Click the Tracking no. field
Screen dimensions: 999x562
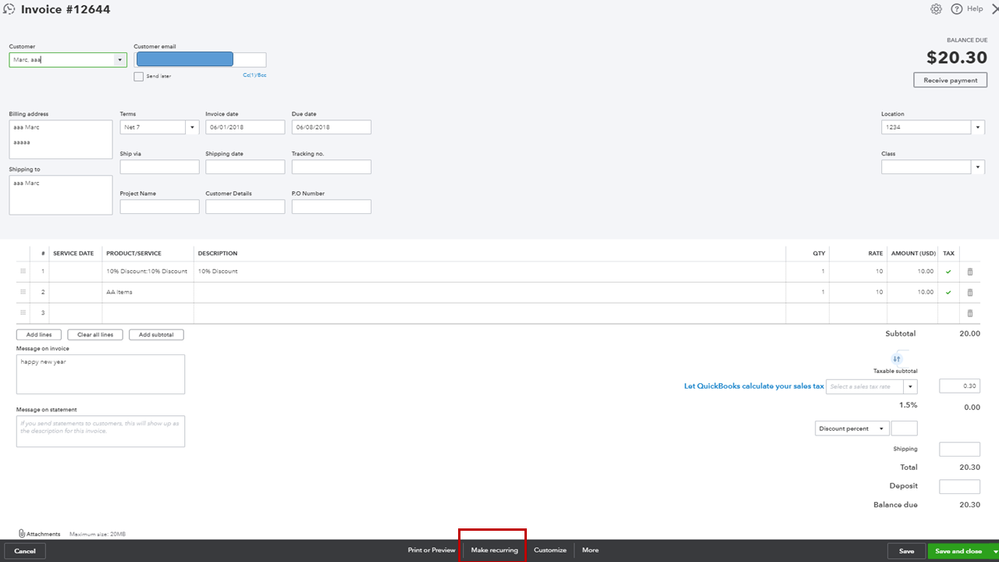pyautogui.click(x=331, y=167)
